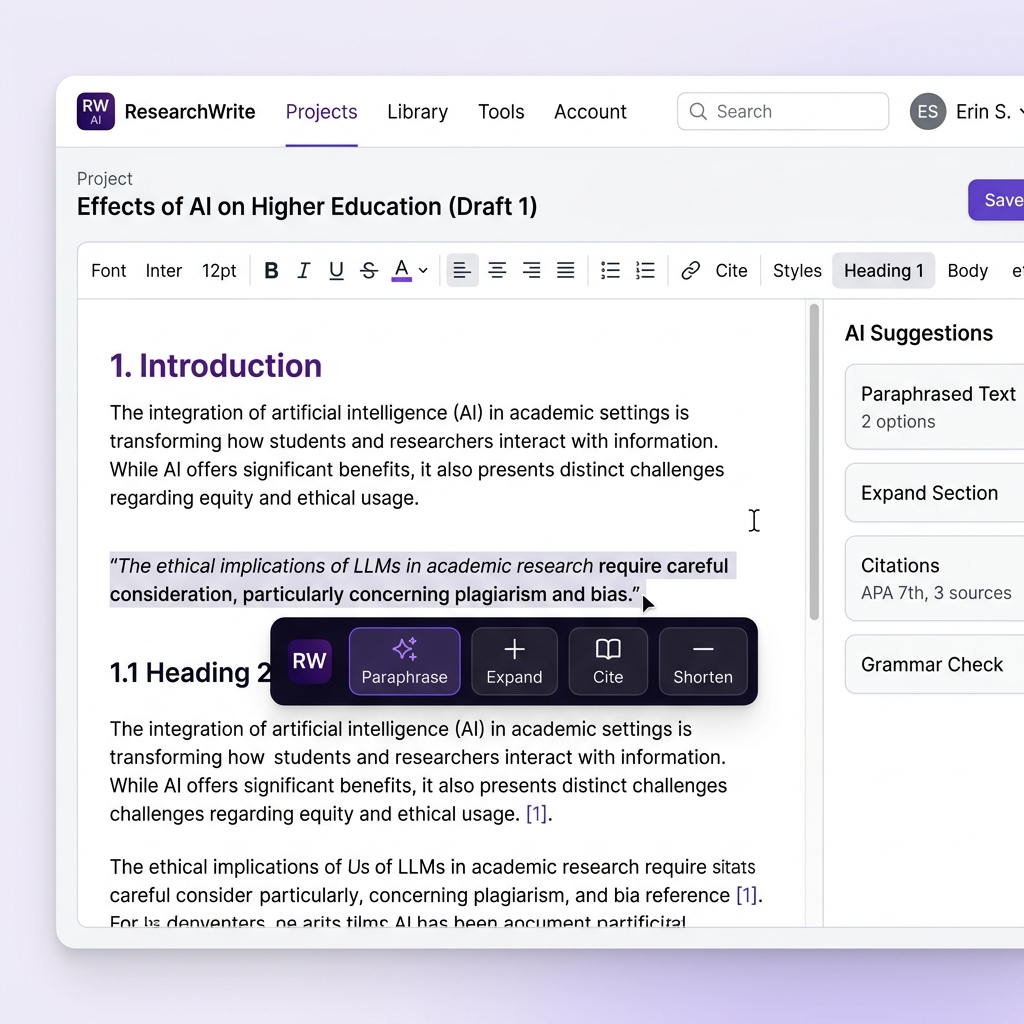Open the Library tab

coord(417,112)
